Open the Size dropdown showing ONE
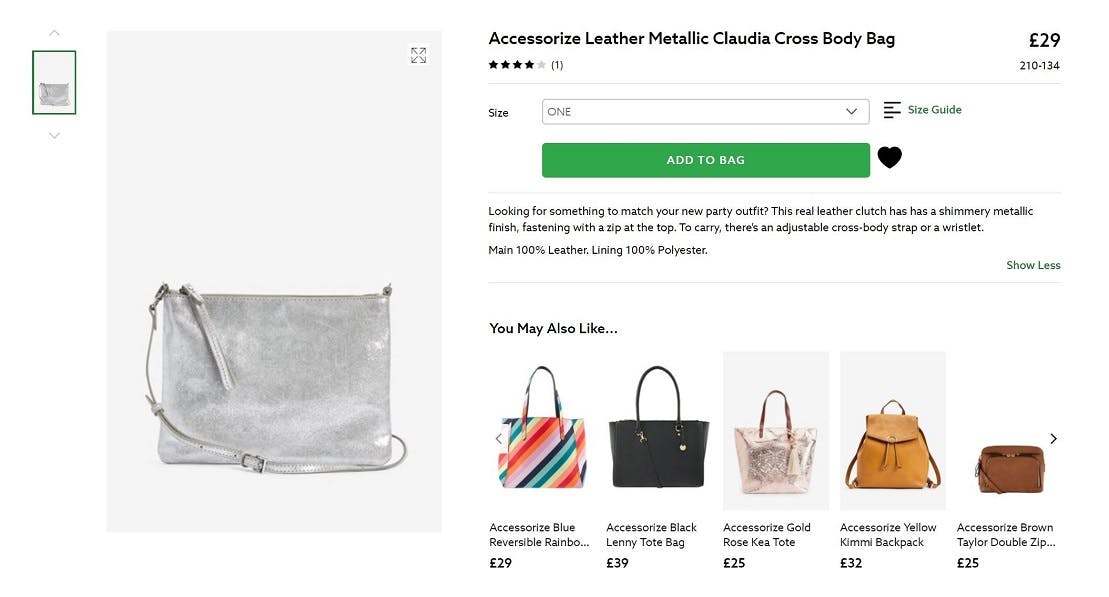 click(705, 112)
